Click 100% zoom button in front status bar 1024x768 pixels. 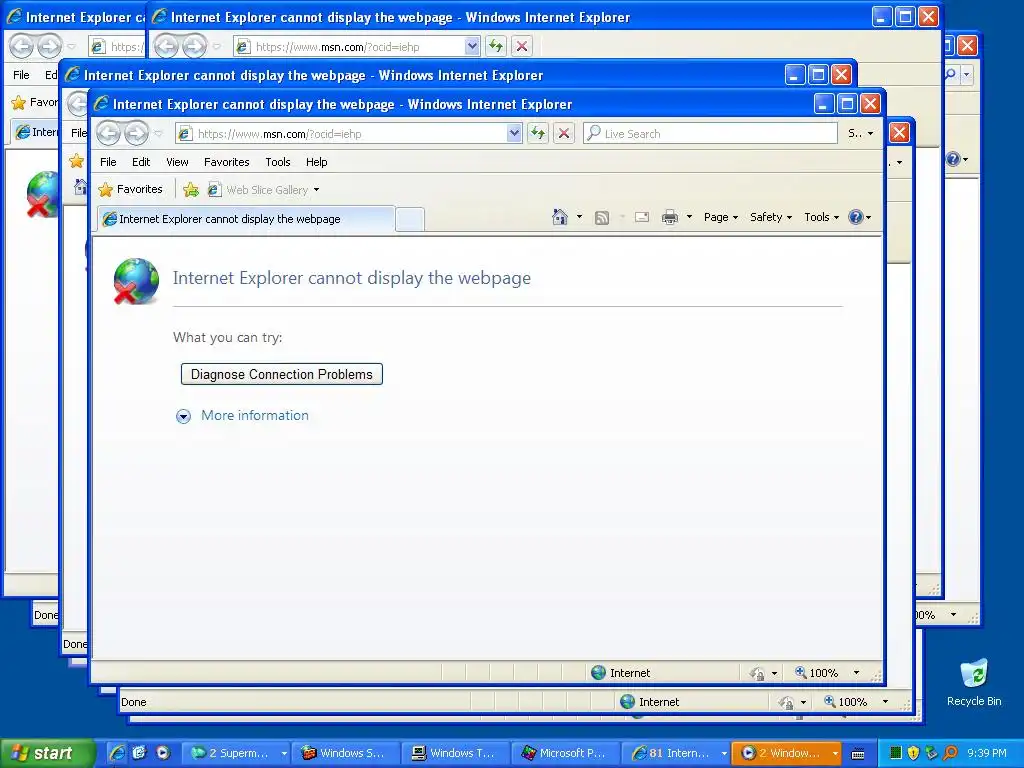pyautogui.click(x=817, y=673)
